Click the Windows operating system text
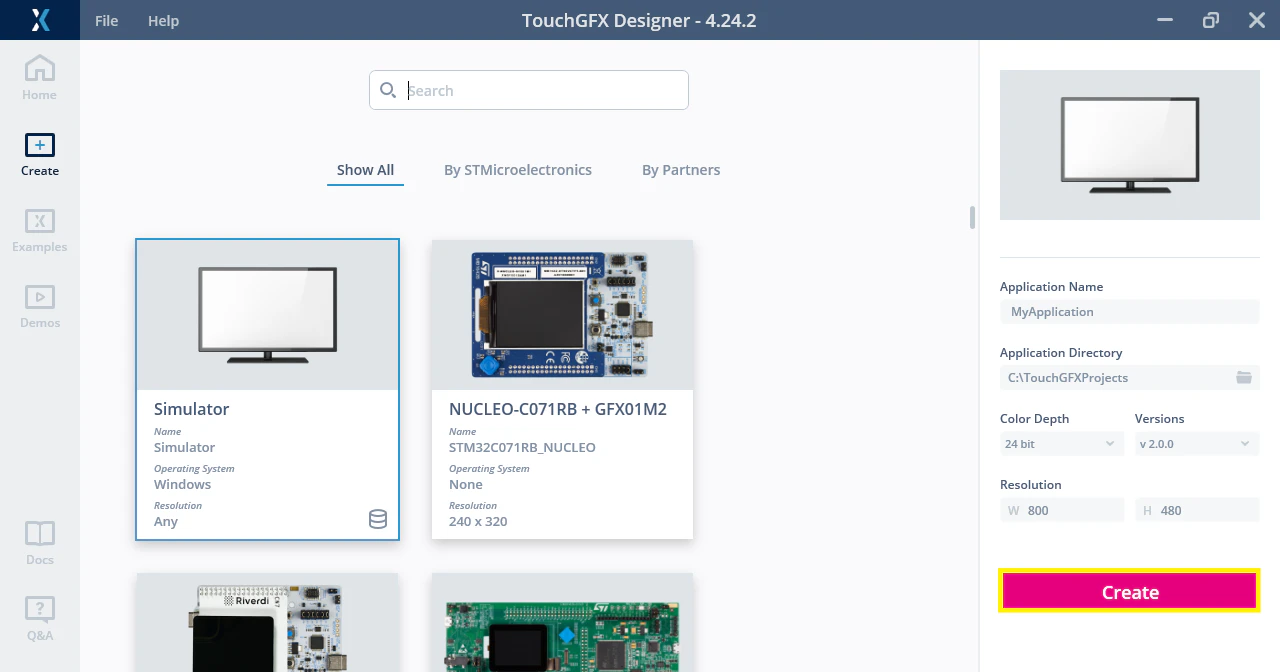This screenshot has height=672, width=1280. (x=182, y=484)
